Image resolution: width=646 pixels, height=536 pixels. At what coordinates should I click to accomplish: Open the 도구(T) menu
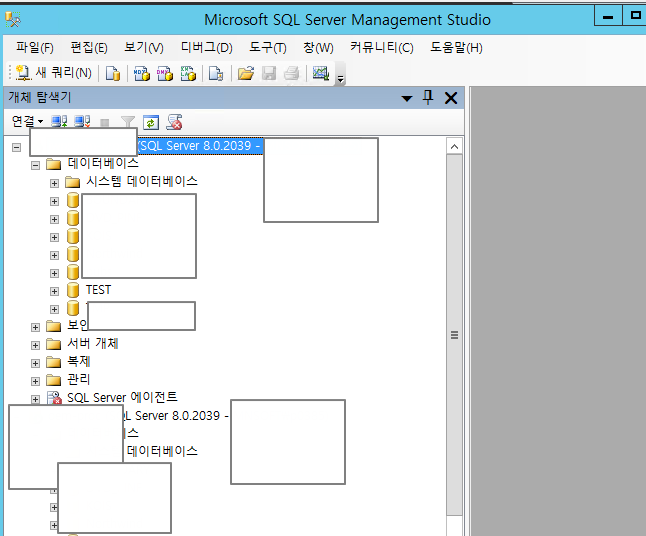268,48
